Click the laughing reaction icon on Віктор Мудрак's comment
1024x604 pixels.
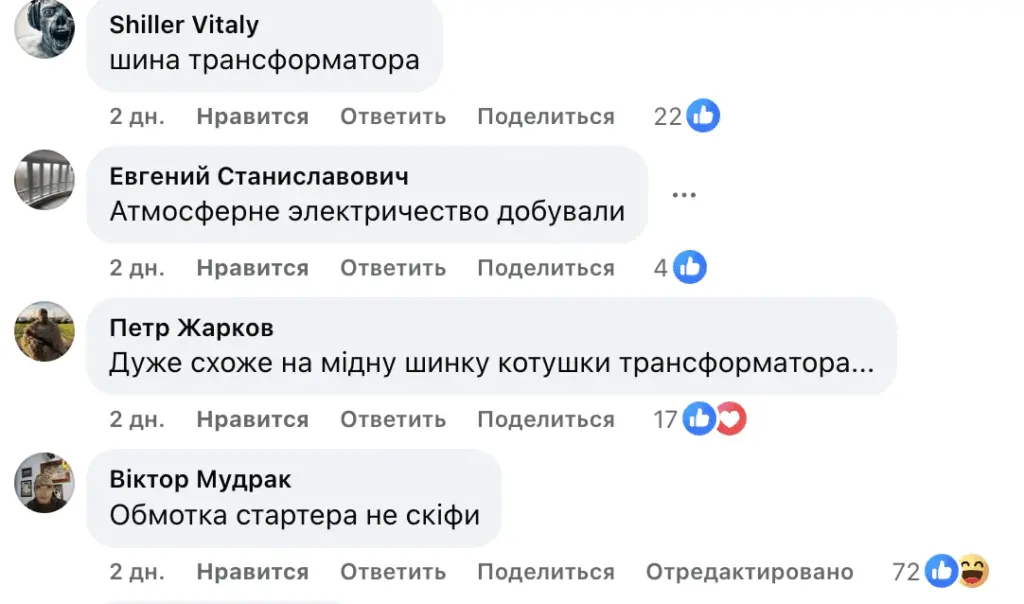972,571
